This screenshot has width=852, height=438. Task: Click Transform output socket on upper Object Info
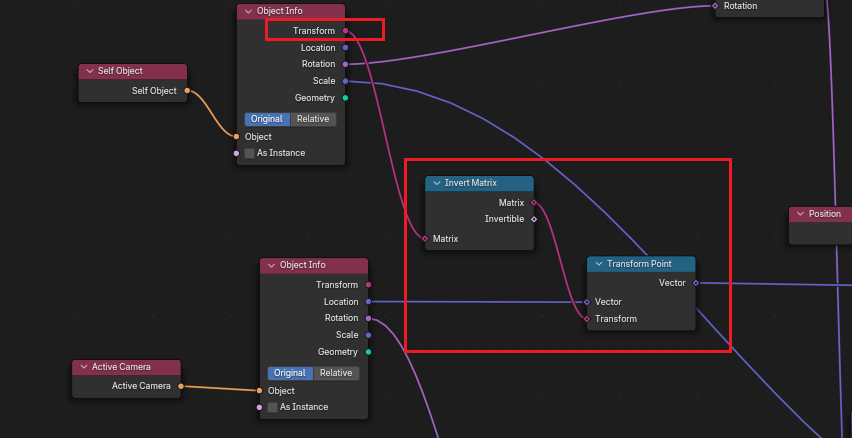point(346,31)
